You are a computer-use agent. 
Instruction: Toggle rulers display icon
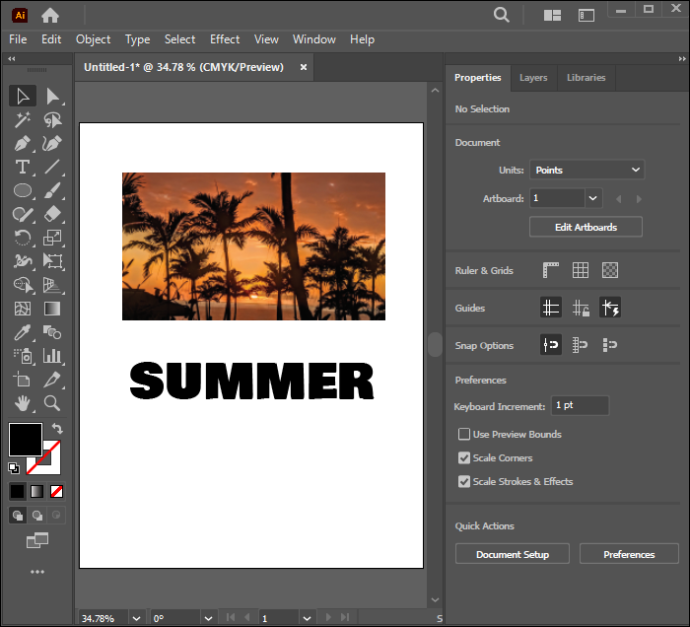tap(551, 270)
